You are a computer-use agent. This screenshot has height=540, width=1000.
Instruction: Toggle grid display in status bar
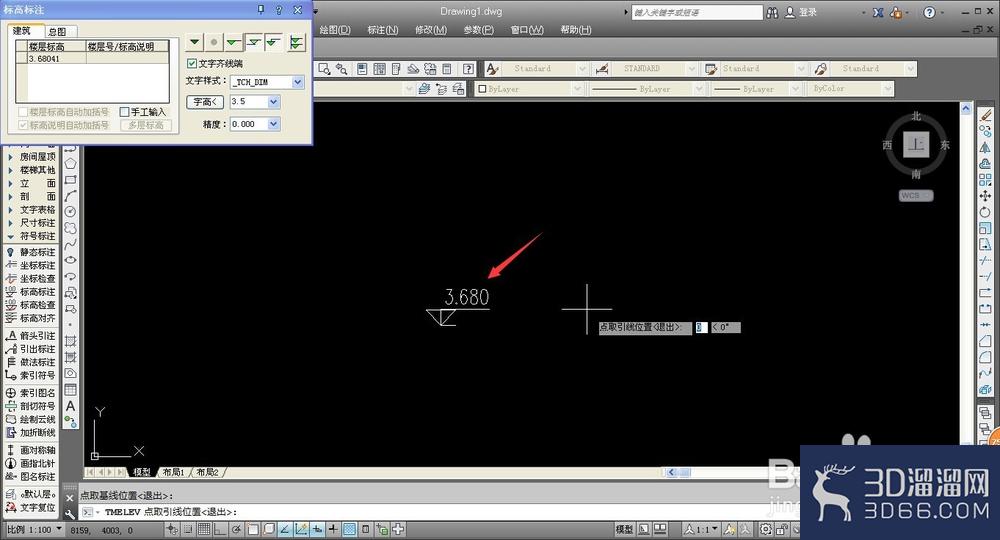point(203,529)
